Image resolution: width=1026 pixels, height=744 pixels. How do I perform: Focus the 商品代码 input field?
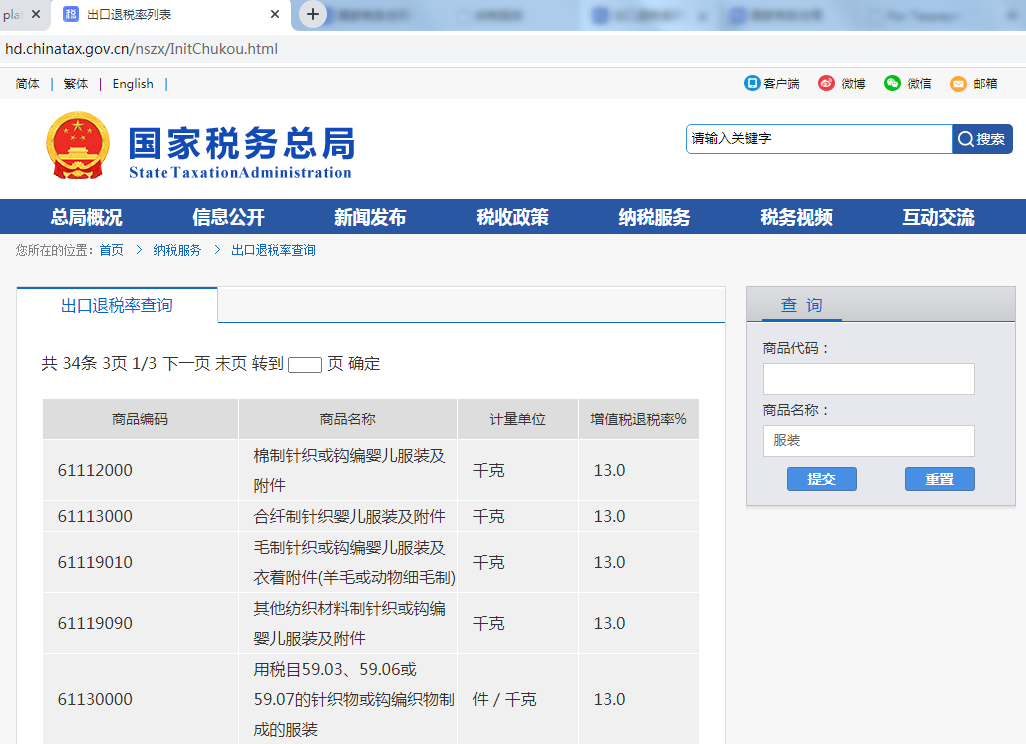[868, 379]
